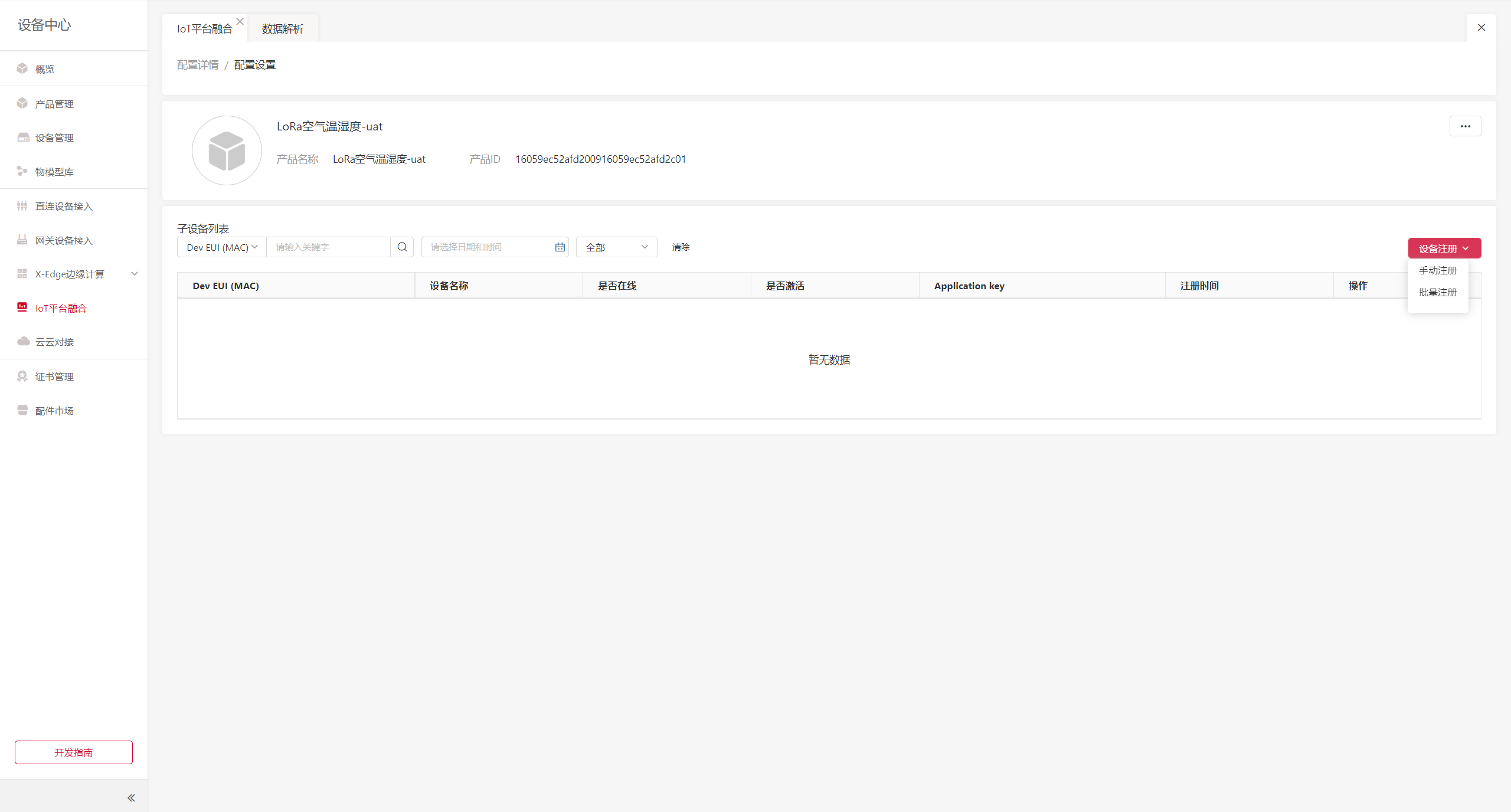
Task: Click the search magnifier icon
Action: (x=402, y=247)
